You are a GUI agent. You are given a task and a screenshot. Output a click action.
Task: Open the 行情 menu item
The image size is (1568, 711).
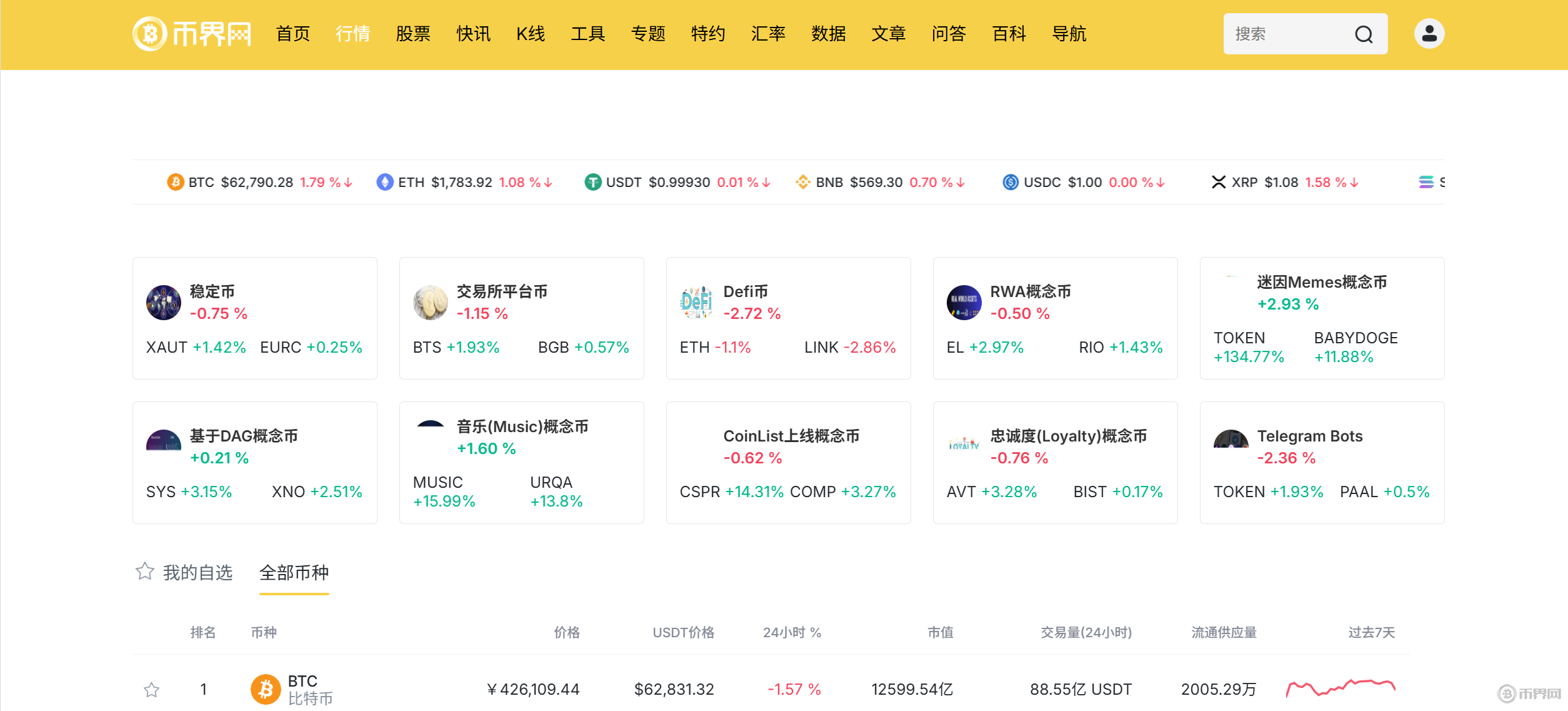[353, 34]
